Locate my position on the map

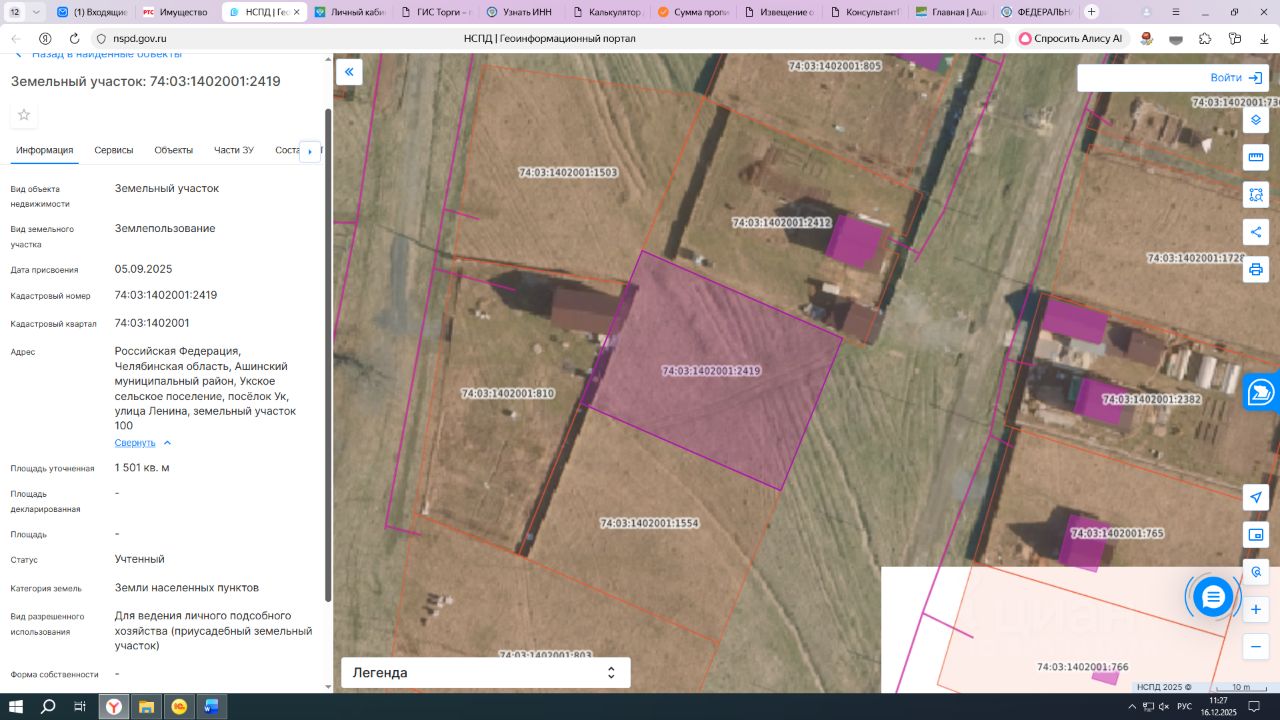(x=1256, y=497)
